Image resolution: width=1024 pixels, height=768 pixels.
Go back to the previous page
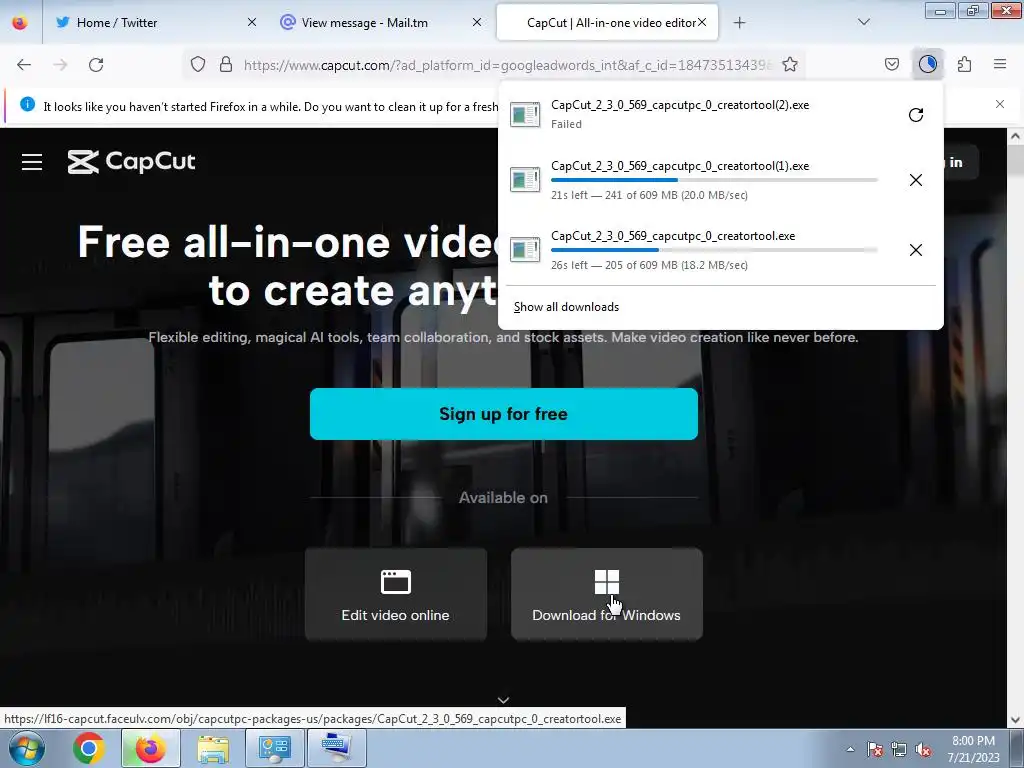[24, 65]
